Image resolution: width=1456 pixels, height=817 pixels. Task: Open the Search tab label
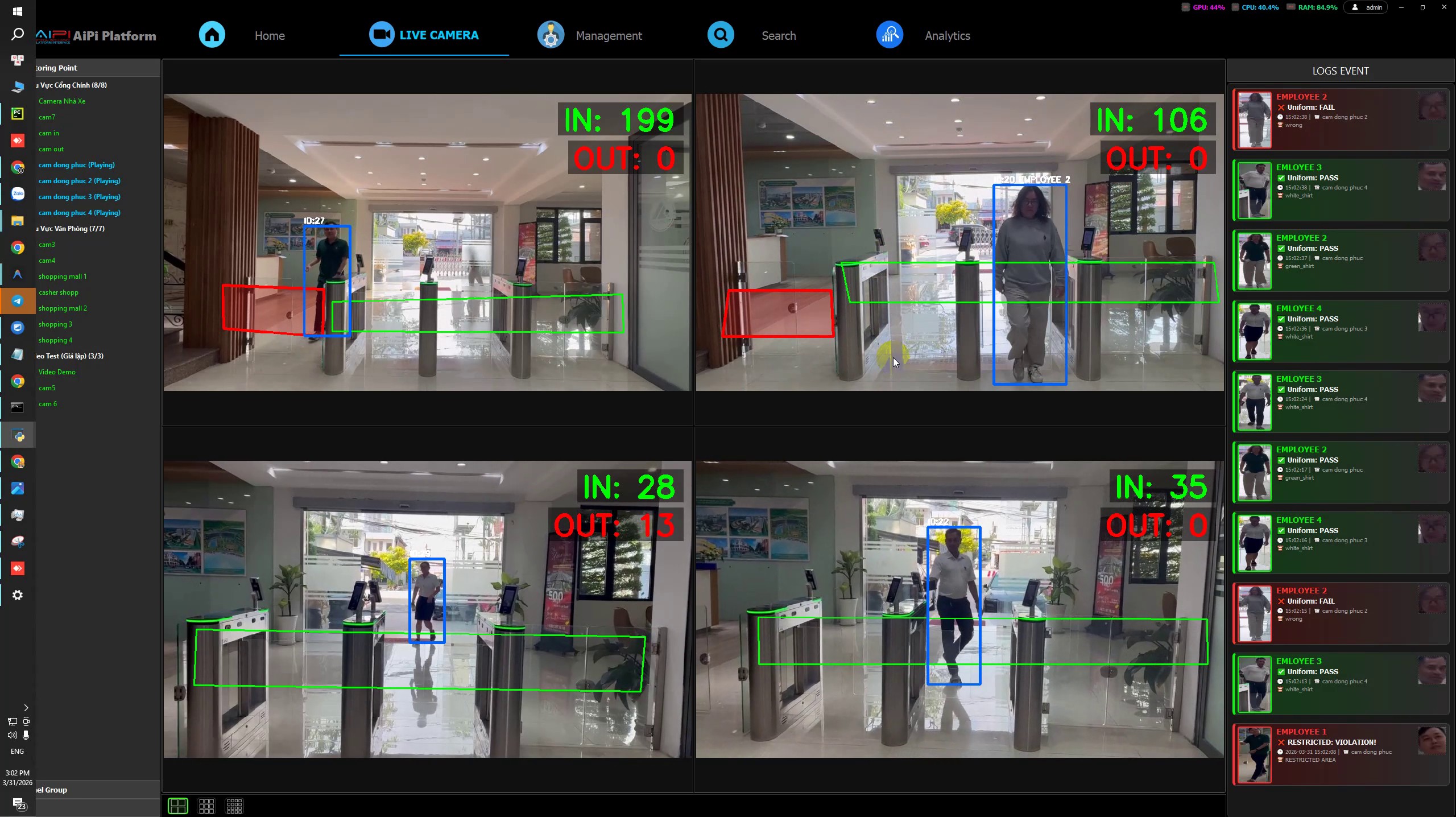[779, 35]
